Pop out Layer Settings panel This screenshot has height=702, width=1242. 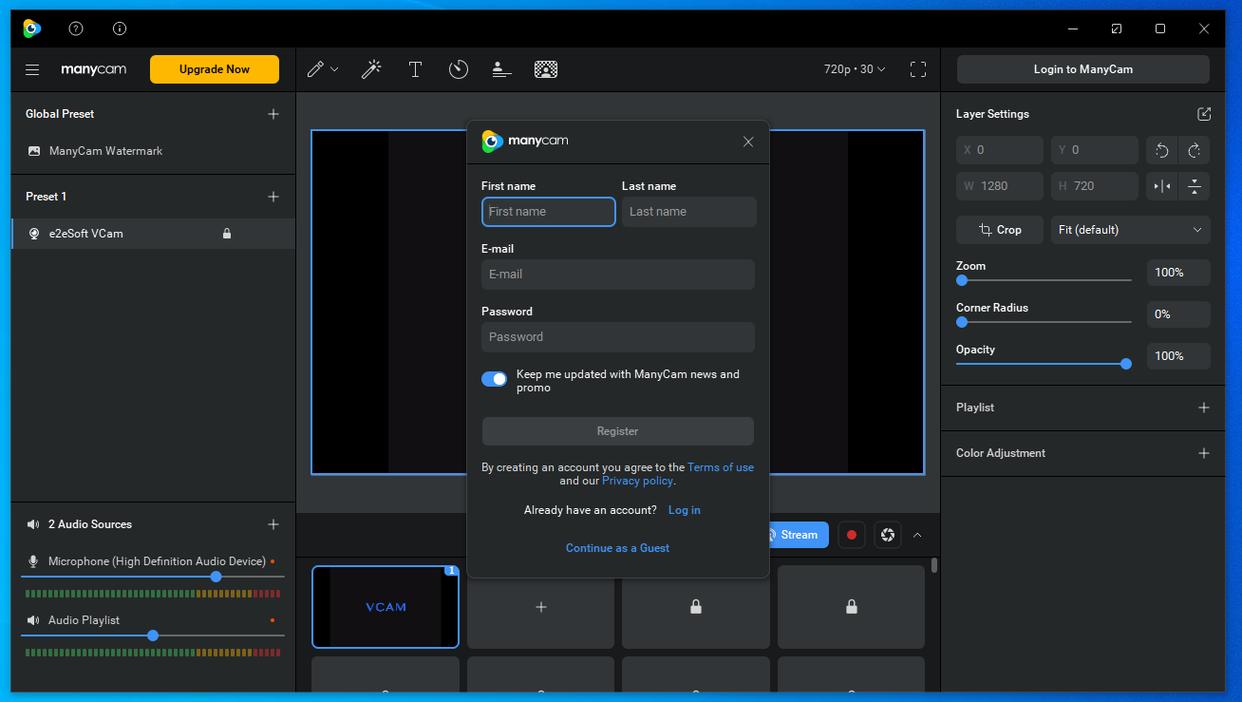click(x=1204, y=114)
